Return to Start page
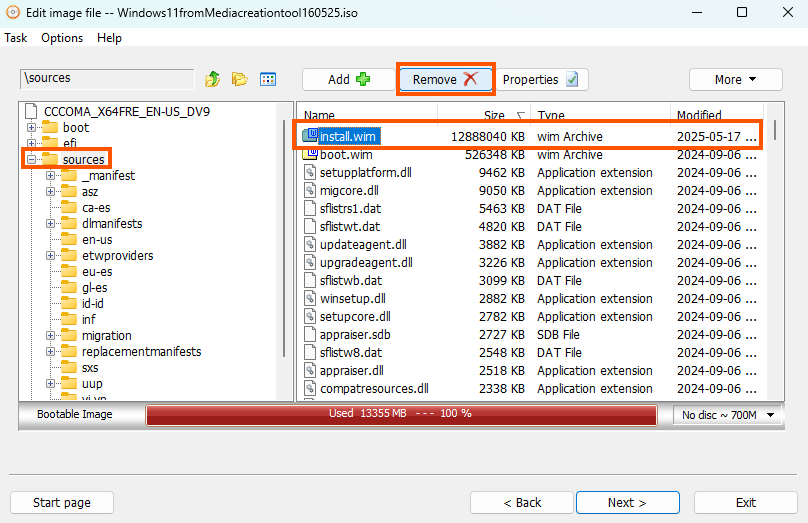 click(62, 502)
